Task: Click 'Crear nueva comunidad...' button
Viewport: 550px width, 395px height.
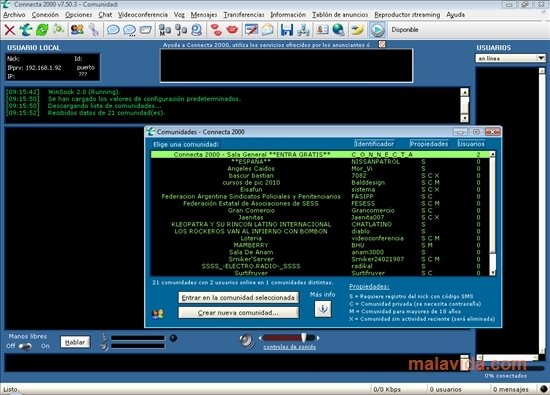Action: [x=239, y=313]
